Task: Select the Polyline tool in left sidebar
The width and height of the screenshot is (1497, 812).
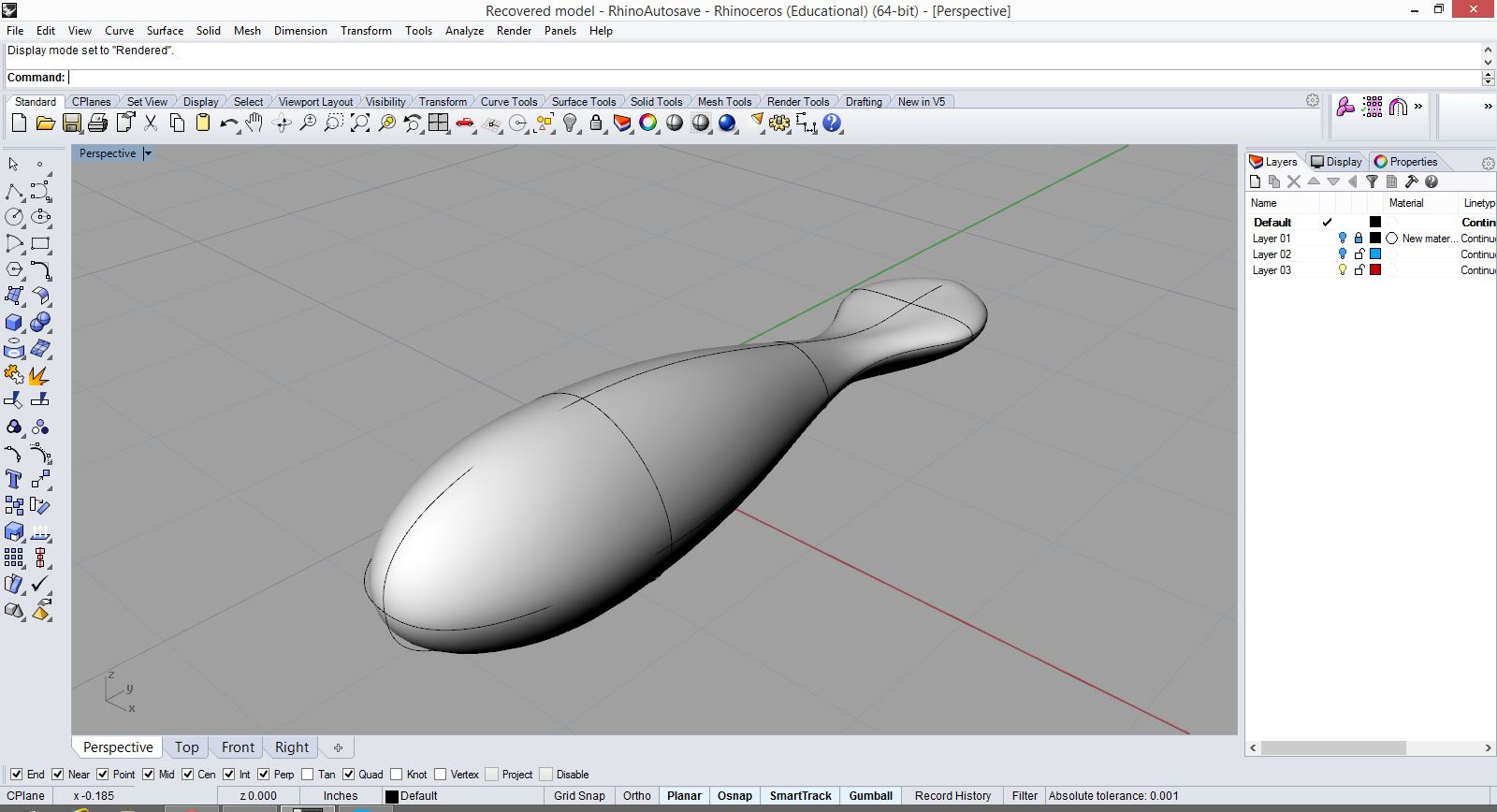Action: tap(14, 191)
